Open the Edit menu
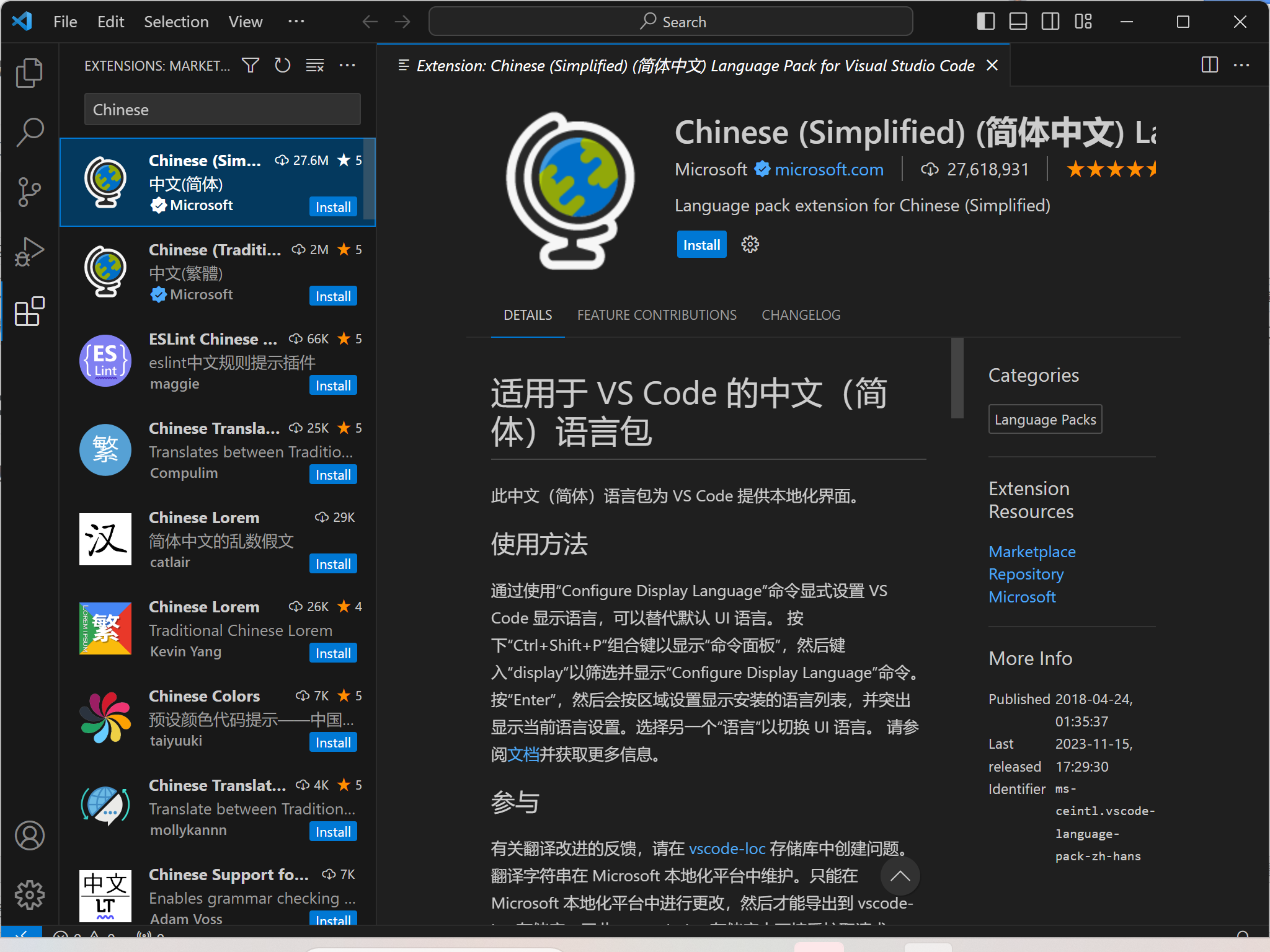 click(111, 22)
